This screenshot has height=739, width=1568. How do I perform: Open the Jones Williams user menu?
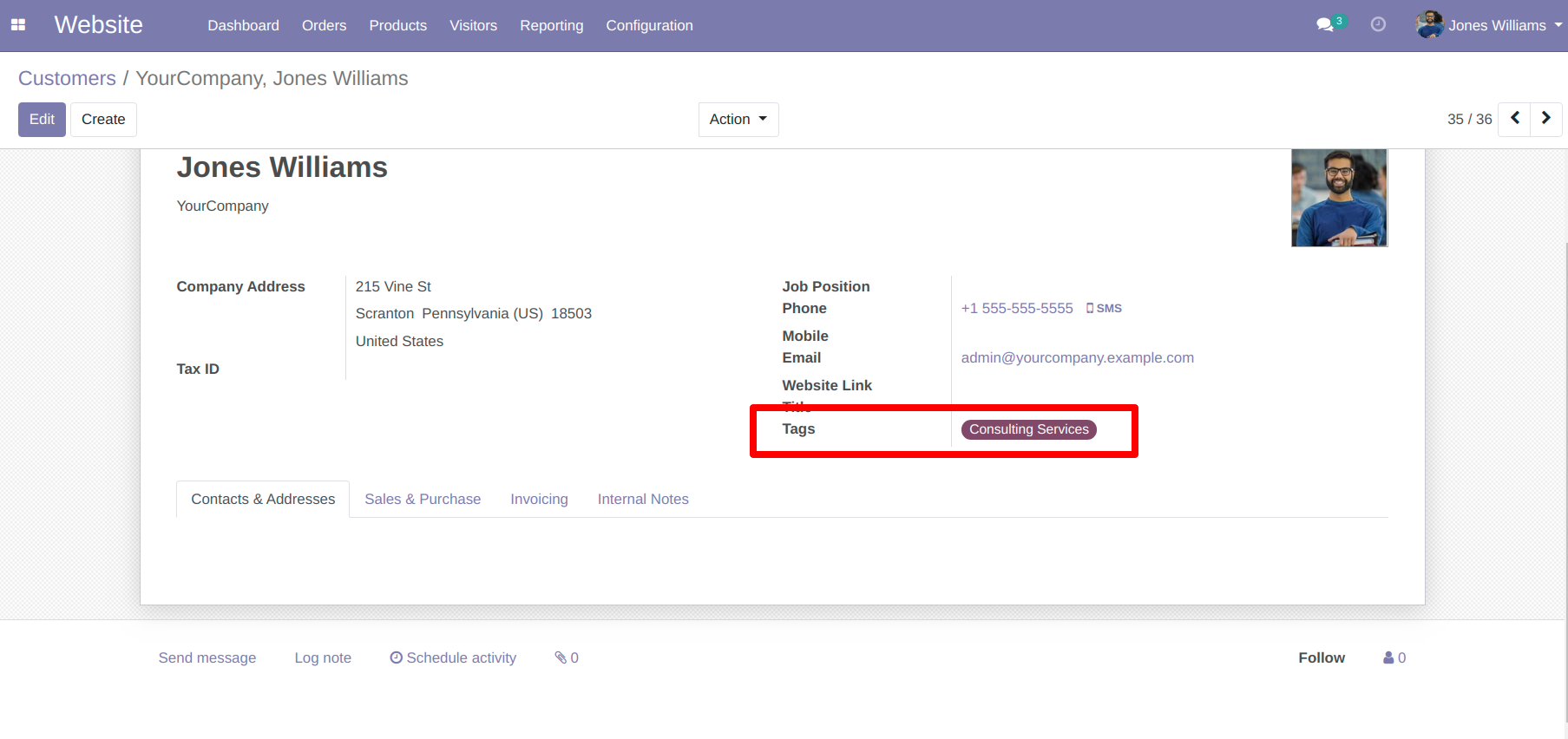(x=1488, y=25)
